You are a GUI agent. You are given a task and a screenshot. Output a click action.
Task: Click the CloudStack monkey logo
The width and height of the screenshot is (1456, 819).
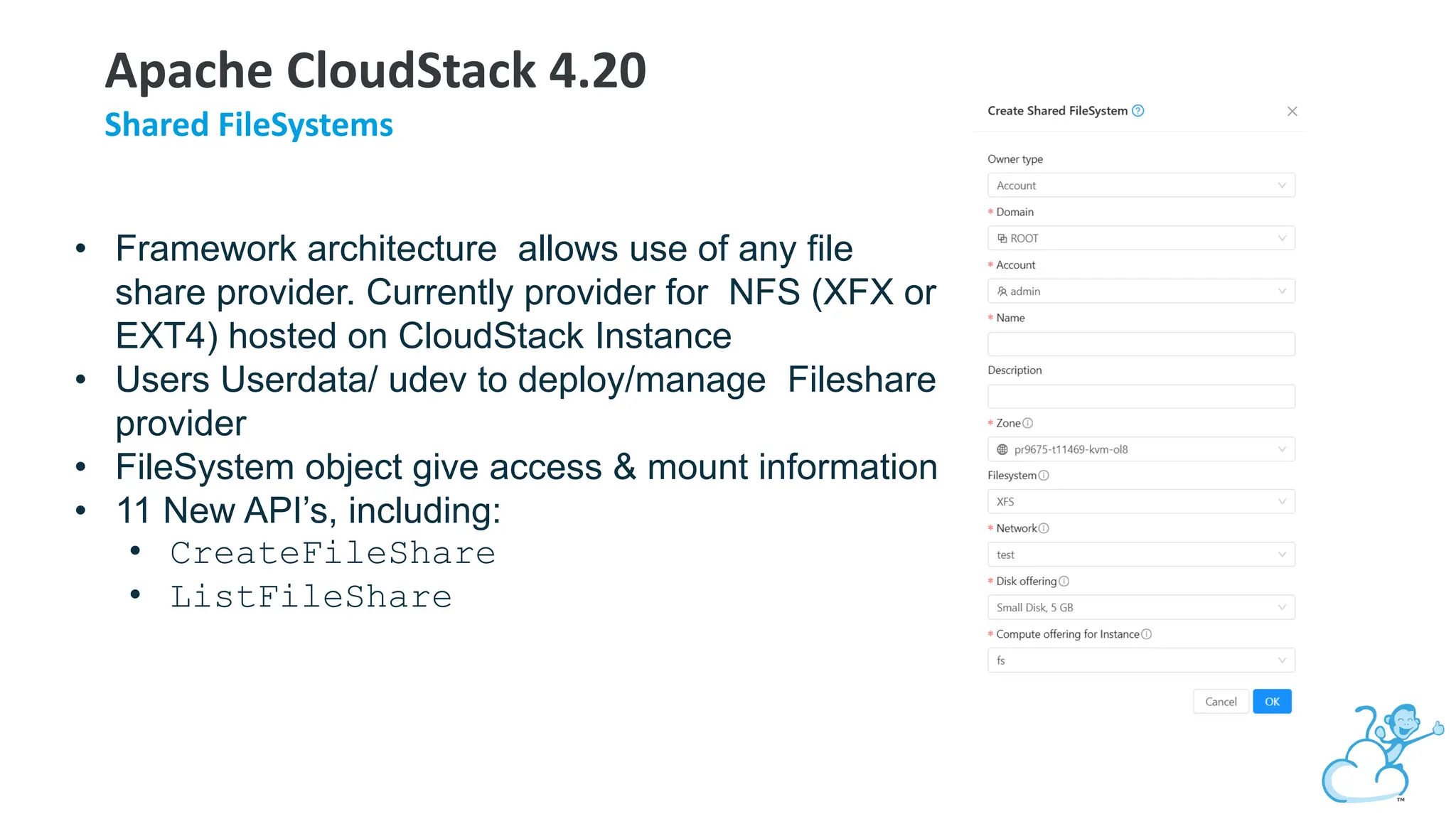pos(1381,753)
